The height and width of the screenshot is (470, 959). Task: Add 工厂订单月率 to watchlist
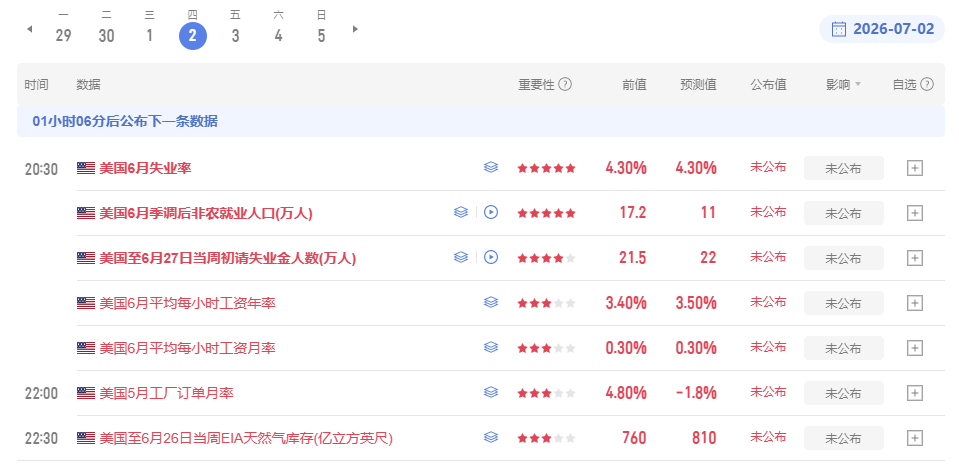pyautogui.click(x=914, y=393)
